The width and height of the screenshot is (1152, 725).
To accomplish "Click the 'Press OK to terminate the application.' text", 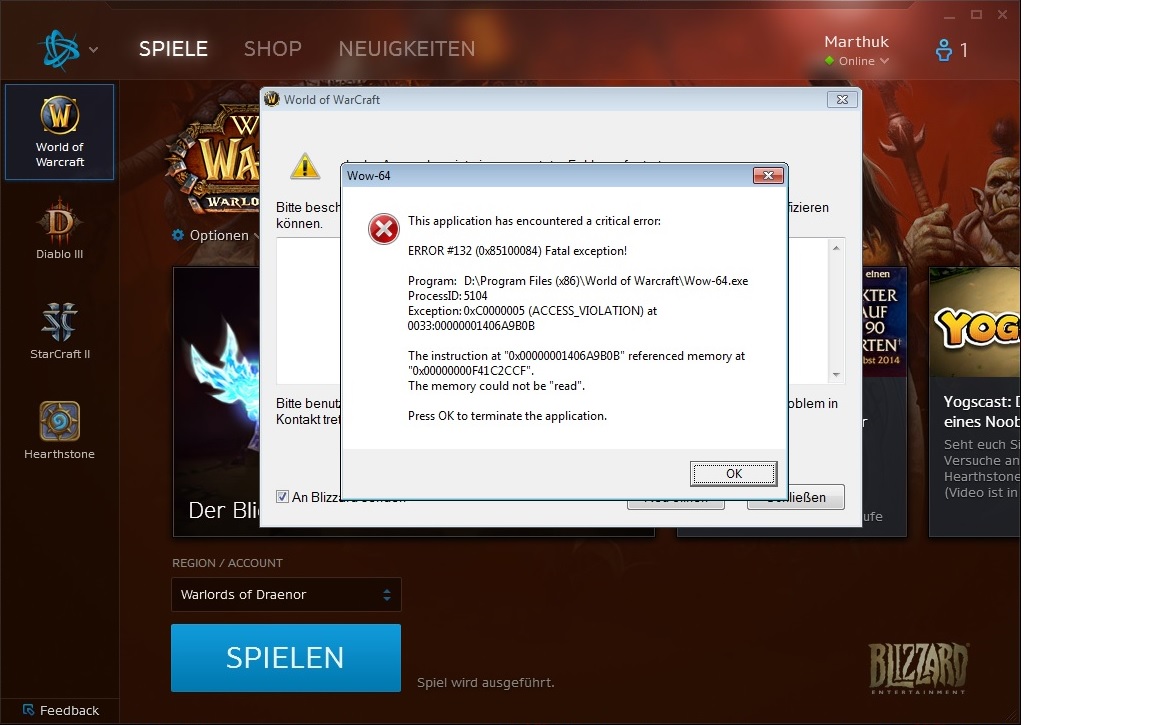I will coord(507,416).
